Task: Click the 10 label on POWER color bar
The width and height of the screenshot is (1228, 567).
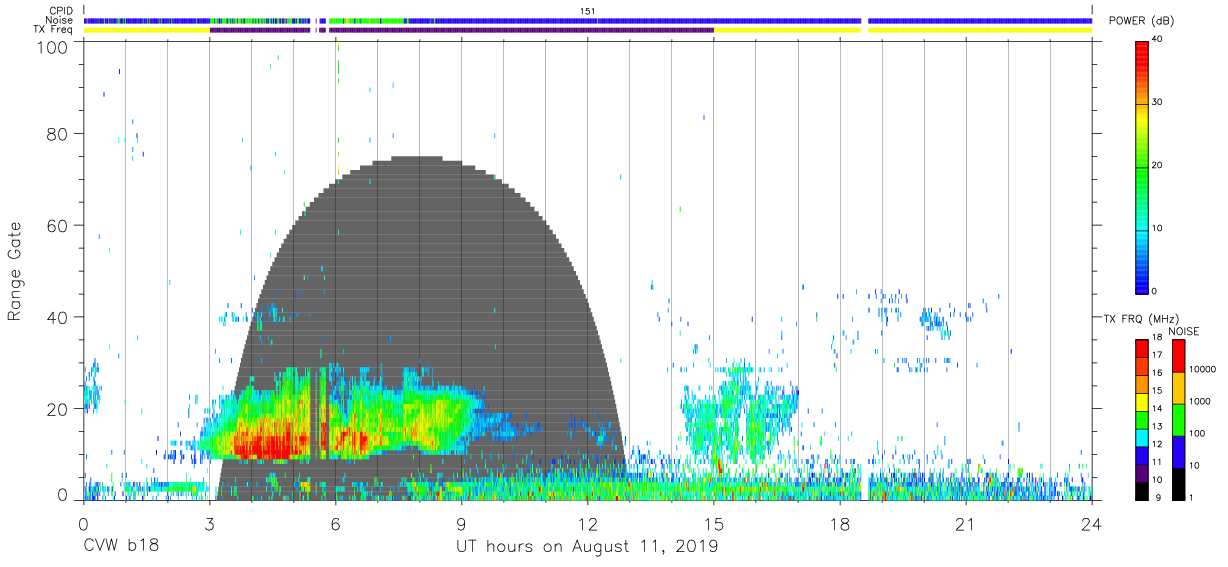Action: (1158, 229)
